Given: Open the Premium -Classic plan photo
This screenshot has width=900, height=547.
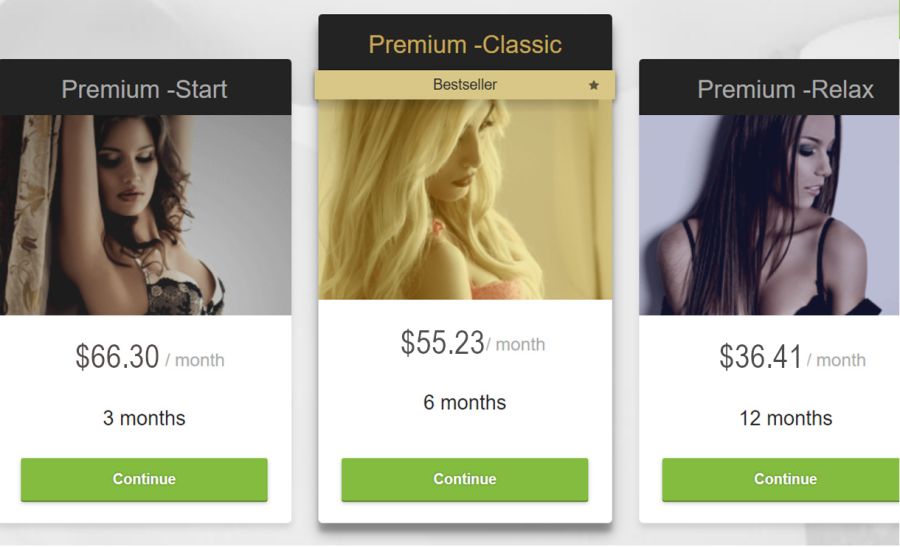Looking at the screenshot, I should 465,200.
